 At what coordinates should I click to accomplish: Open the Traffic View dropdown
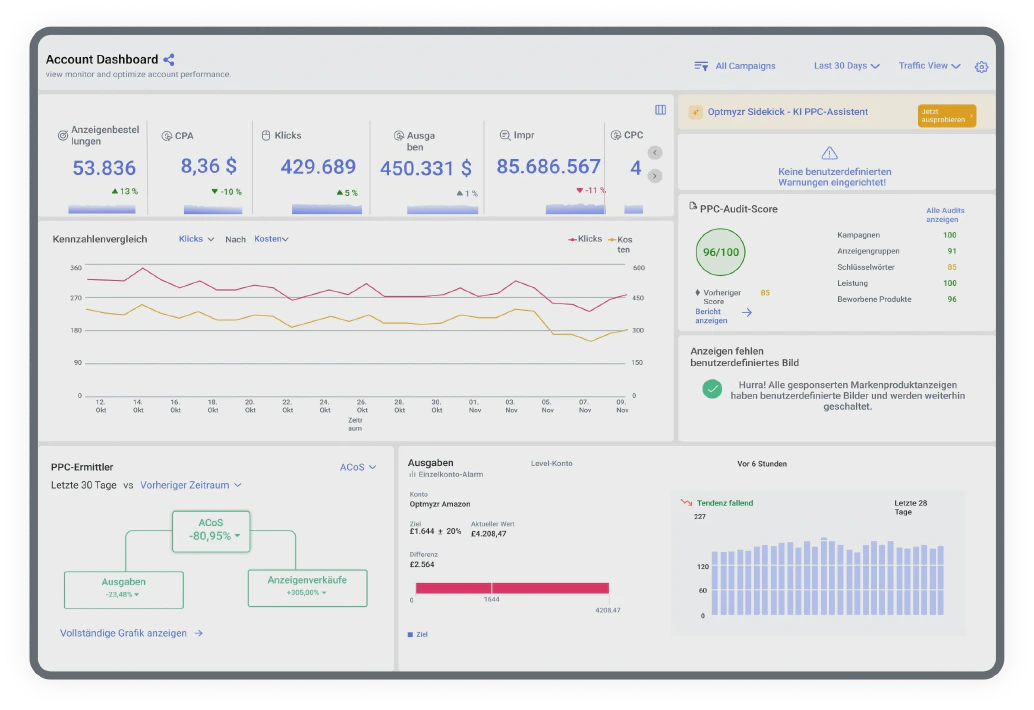pos(929,66)
